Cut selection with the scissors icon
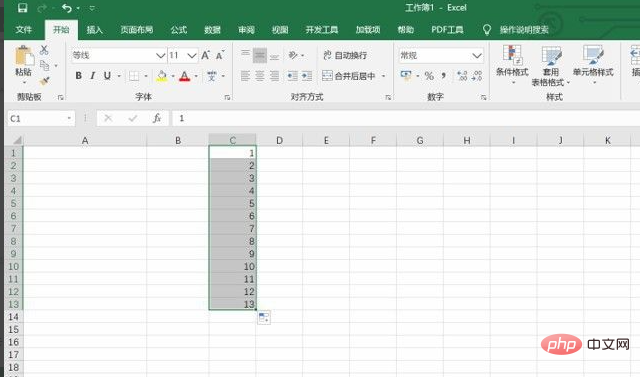Screen dimensions: 640x377 point(44,50)
